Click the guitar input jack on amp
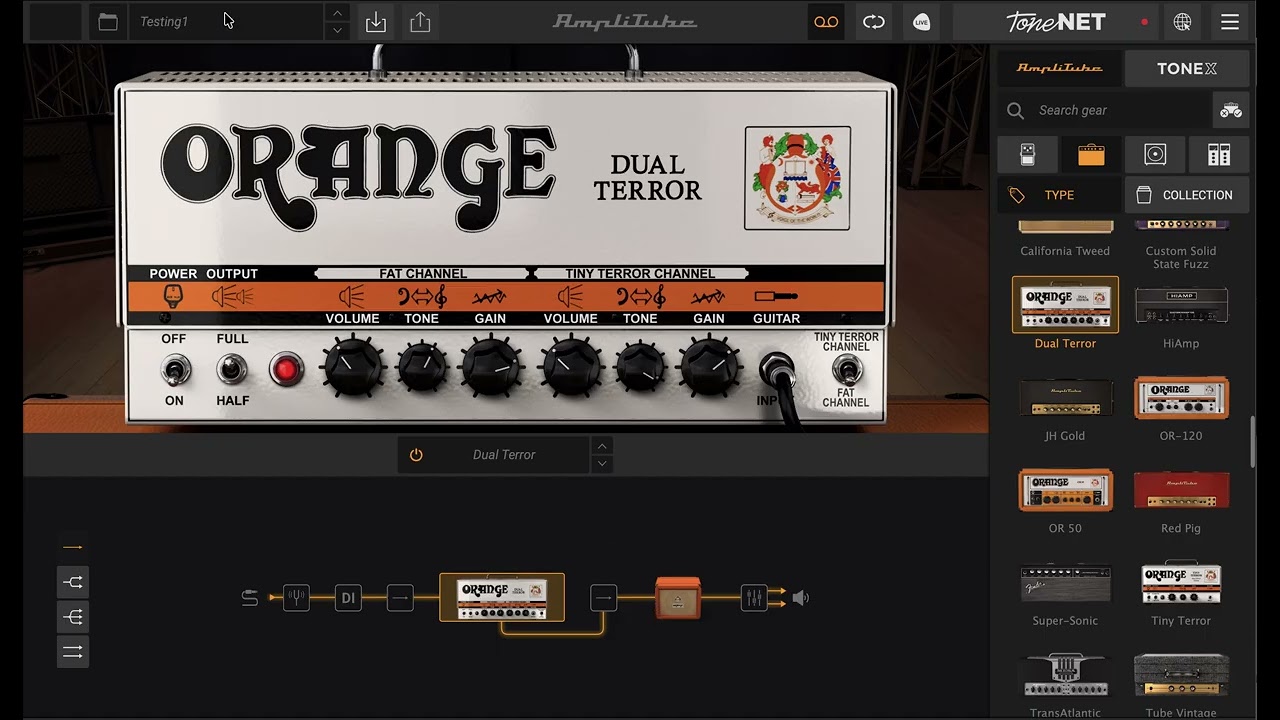 click(775, 371)
